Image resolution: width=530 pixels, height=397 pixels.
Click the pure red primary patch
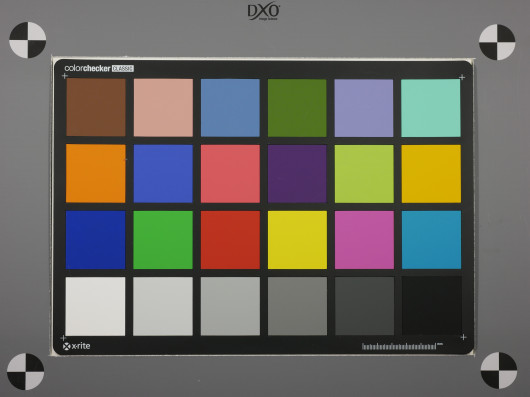(x=230, y=240)
